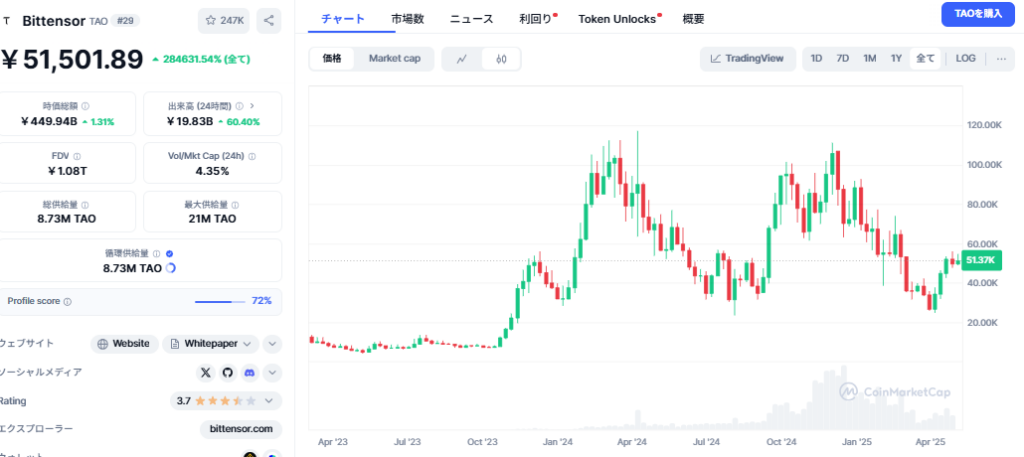Enable LOG scale on chart
The height and width of the screenshot is (457, 1024).
[965, 59]
